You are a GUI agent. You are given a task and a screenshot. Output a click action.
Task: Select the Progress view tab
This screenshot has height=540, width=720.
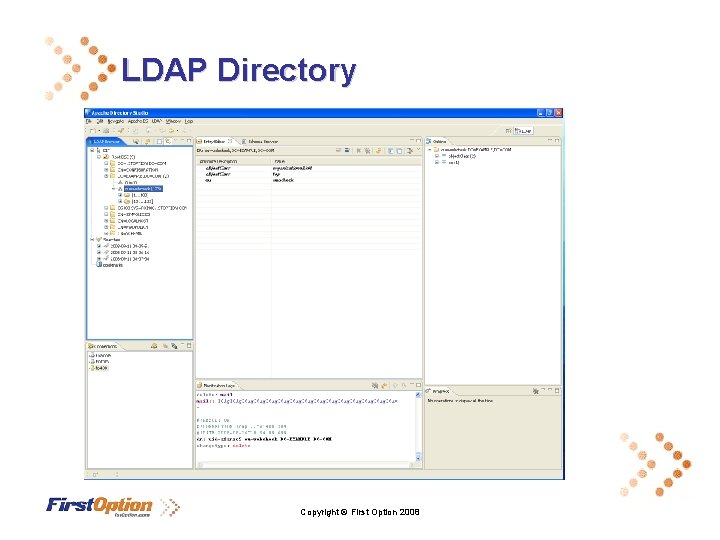pyautogui.click(x=438, y=391)
